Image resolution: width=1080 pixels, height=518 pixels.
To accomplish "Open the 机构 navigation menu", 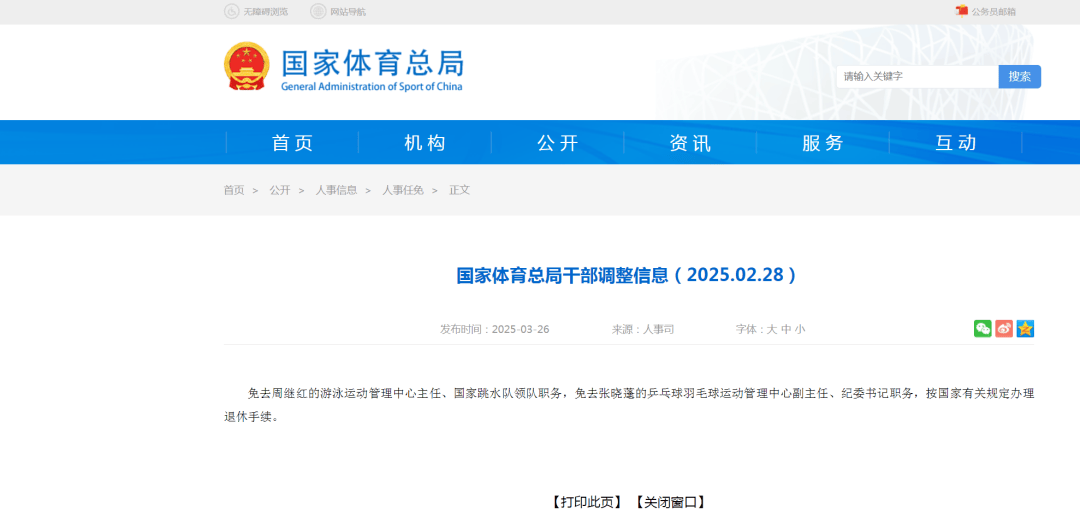I will tap(425, 143).
